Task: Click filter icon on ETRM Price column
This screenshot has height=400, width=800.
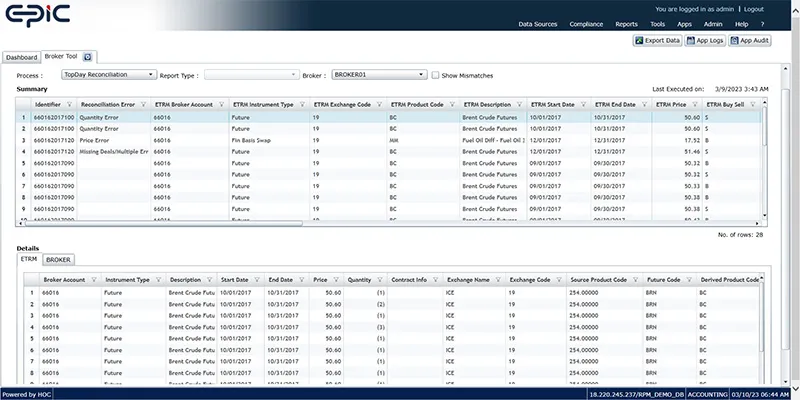Action: tap(694, 104)
